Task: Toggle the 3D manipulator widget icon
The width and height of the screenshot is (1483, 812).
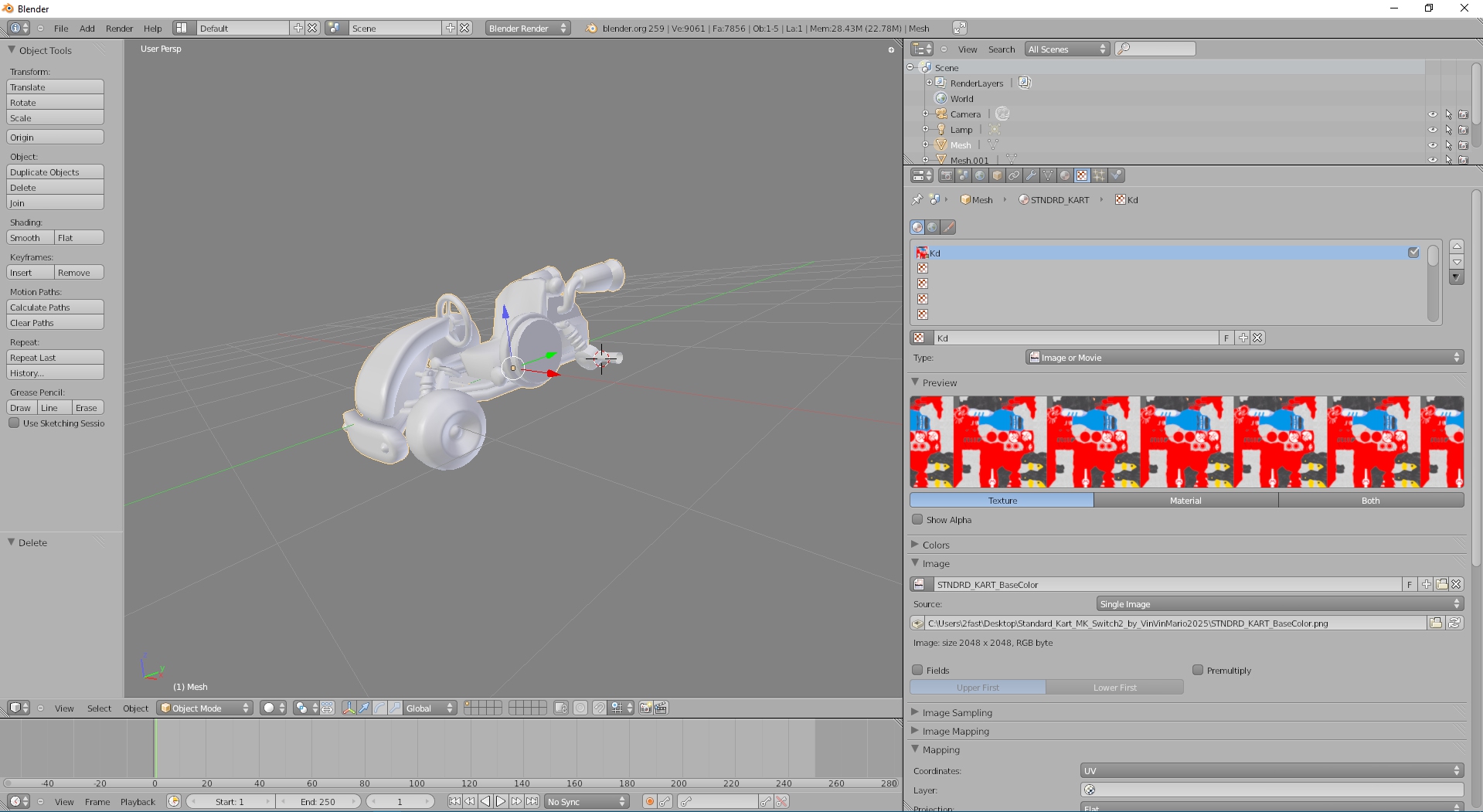Action: [349, 708]
